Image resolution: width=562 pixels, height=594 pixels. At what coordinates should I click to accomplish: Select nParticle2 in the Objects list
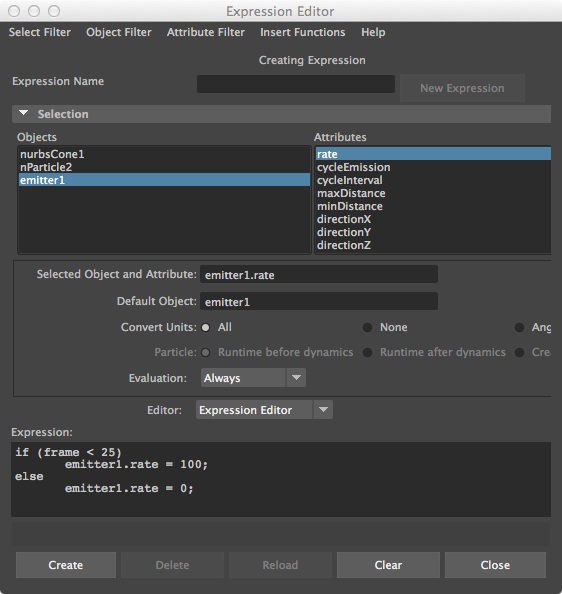[164, 167]
